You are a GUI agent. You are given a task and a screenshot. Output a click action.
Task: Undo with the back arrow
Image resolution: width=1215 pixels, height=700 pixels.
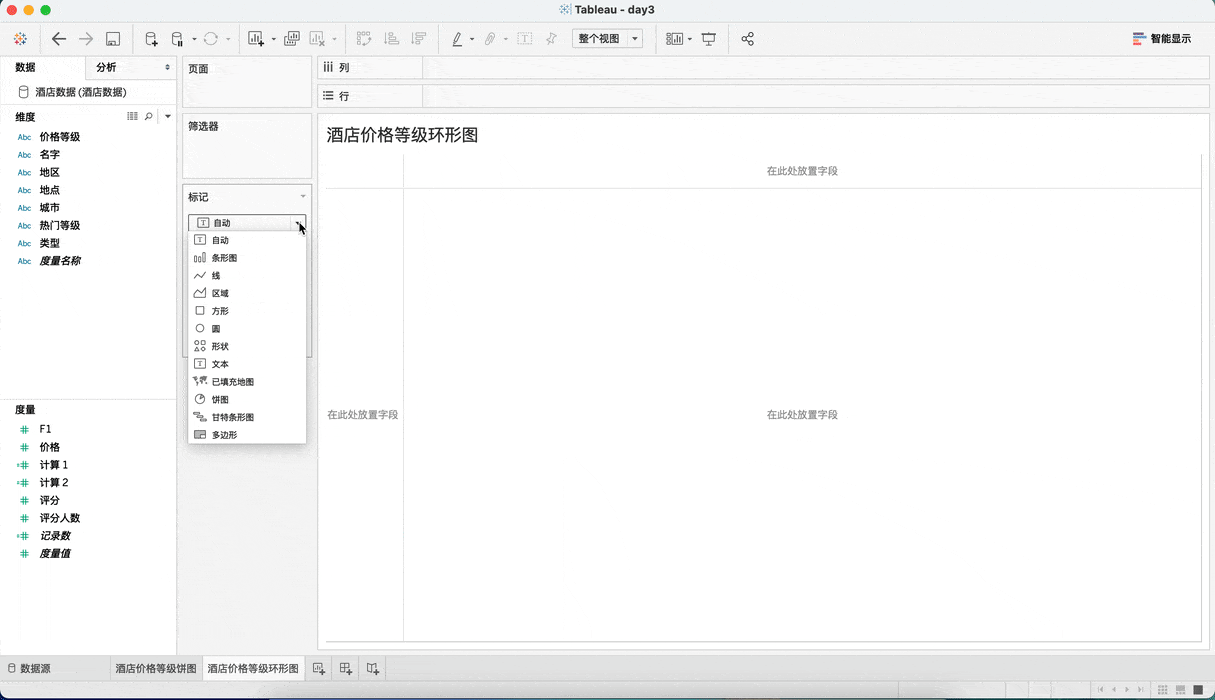pos(59,39)
